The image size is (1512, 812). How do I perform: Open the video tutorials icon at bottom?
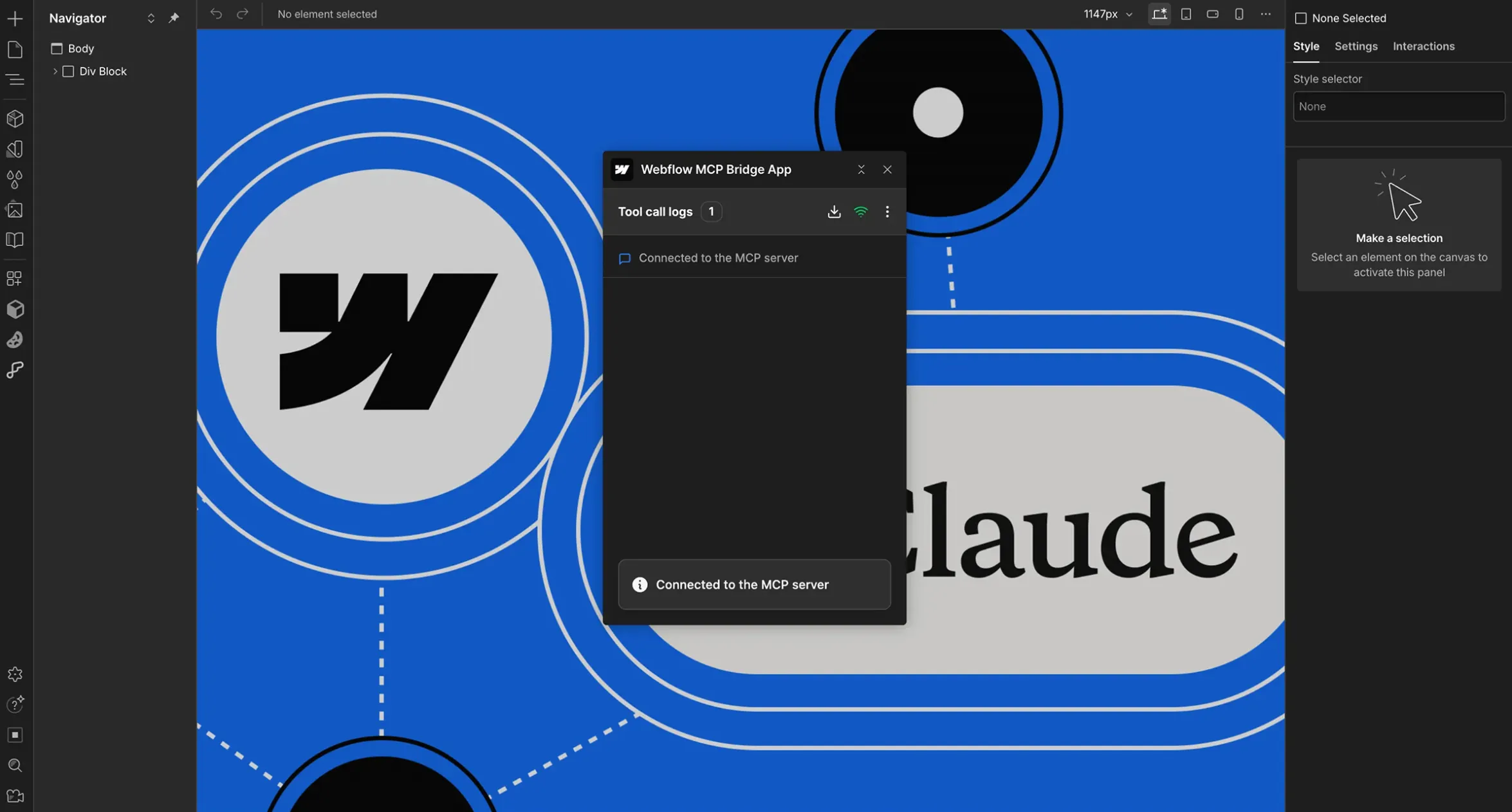(x=15, y=796)
